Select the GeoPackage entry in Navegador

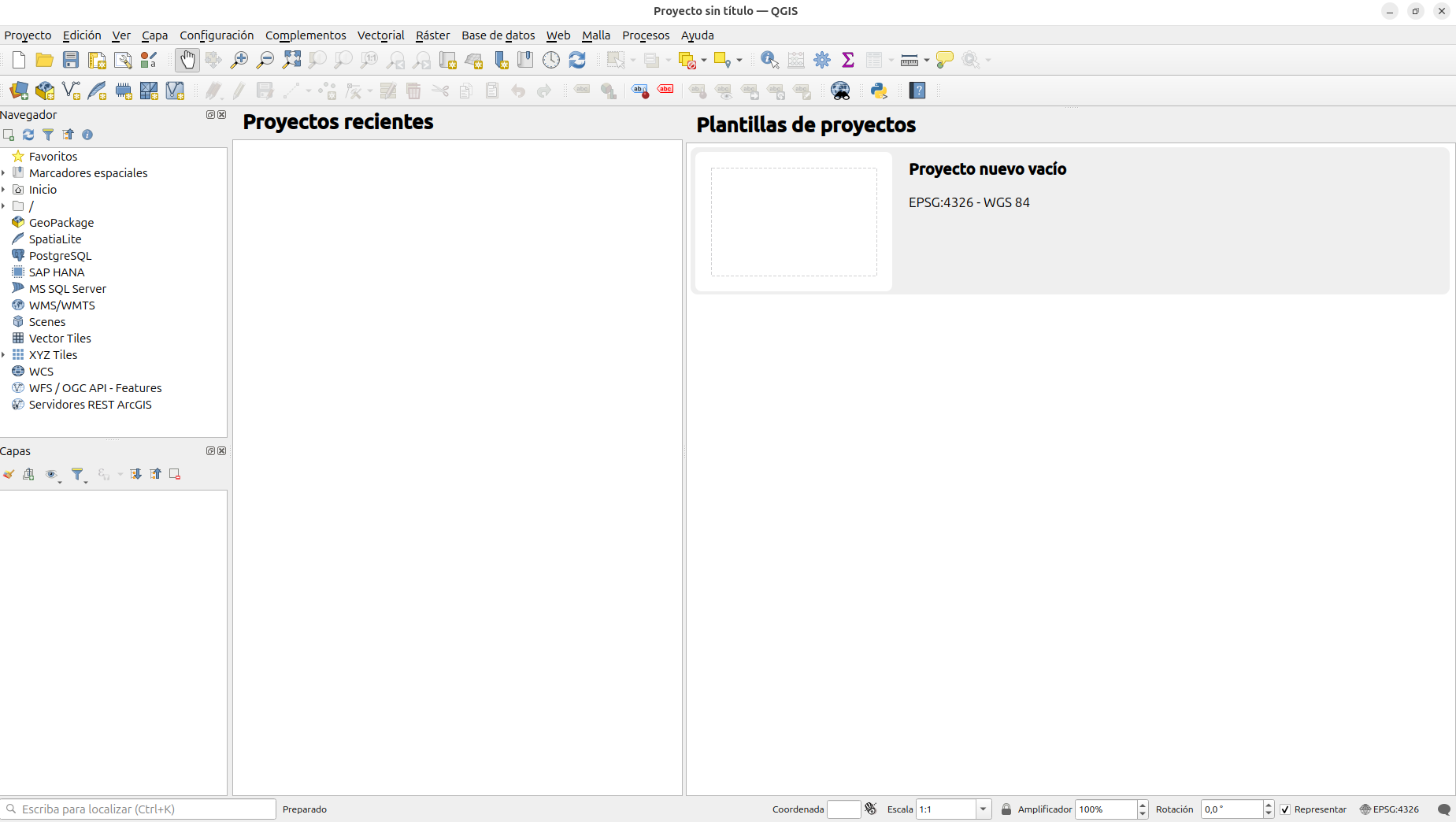click(61, 223)
